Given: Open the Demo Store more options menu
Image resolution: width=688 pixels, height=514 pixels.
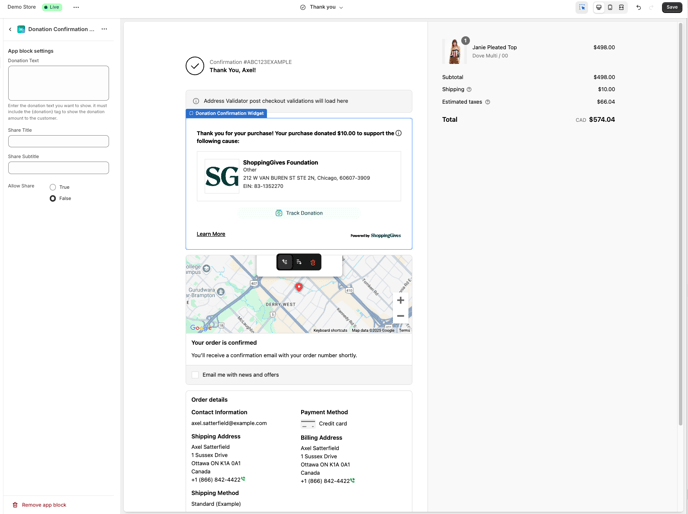Looking at the screenshot, I should point(76,7).
